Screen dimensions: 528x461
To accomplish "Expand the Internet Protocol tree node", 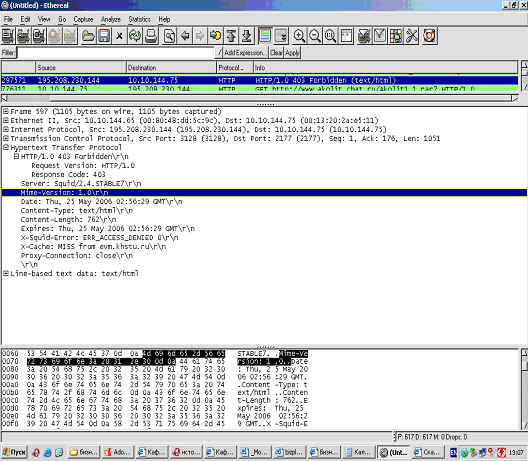I will pyautogui.click(x=6, y=129).
